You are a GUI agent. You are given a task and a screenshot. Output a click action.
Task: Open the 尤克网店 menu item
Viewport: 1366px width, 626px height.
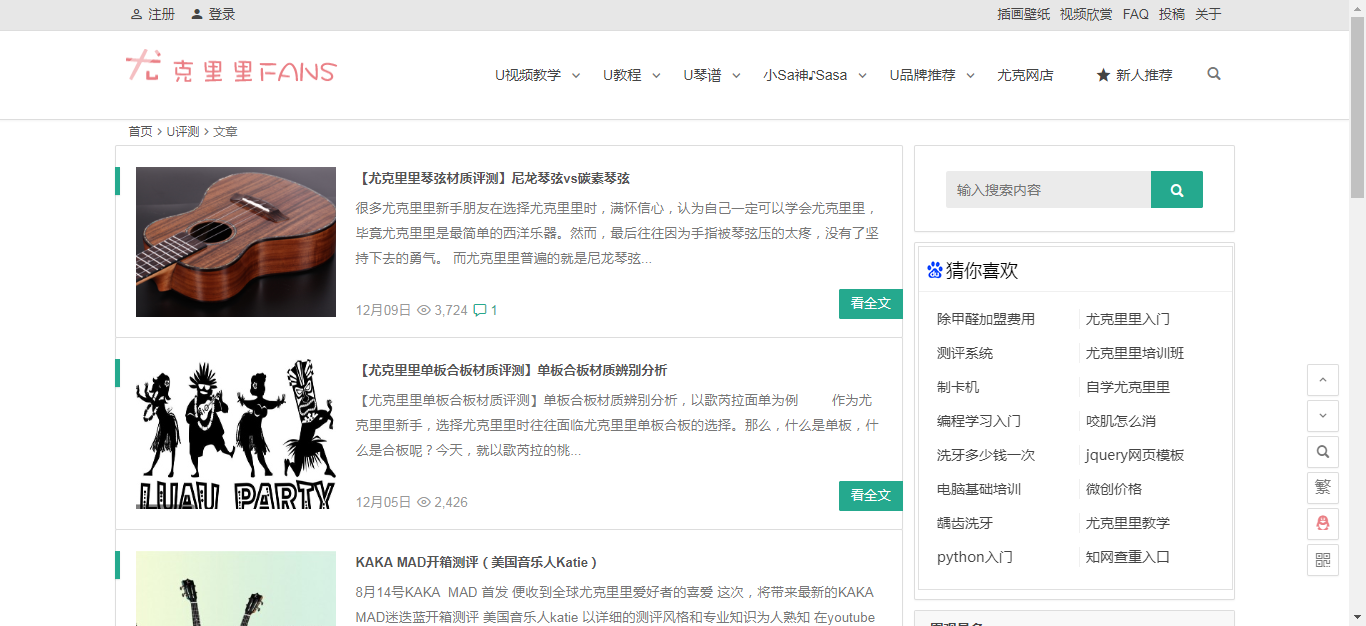1025,75
